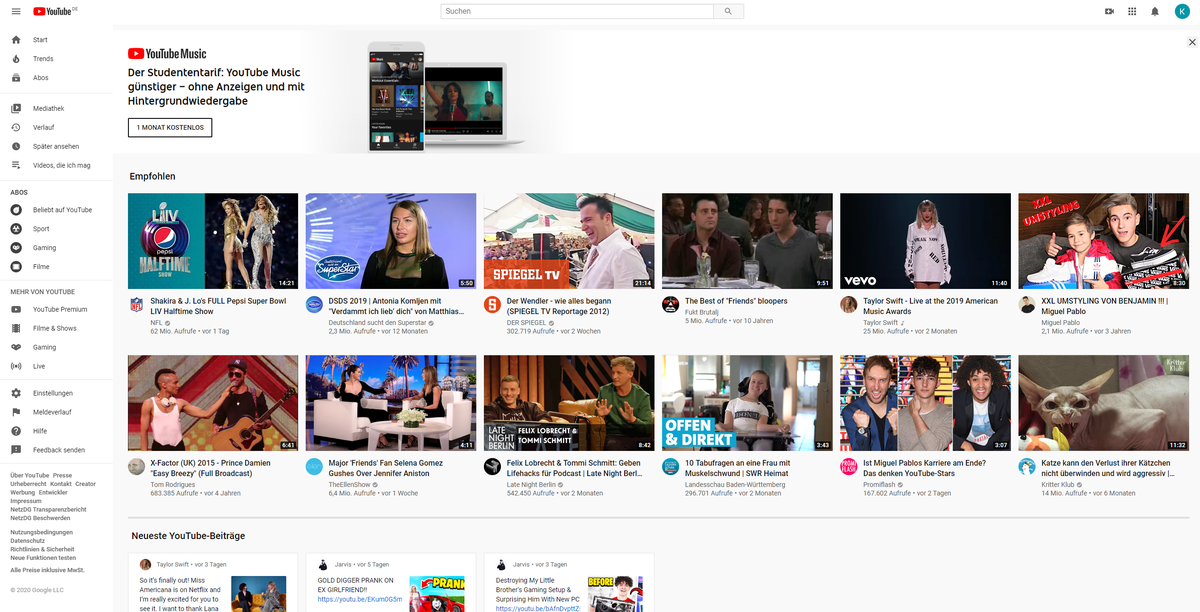The width and height of the screenshot is (1200, 612).
Task: Click the Neue Funktionen testen link
Action: click(x=43, y=557)
